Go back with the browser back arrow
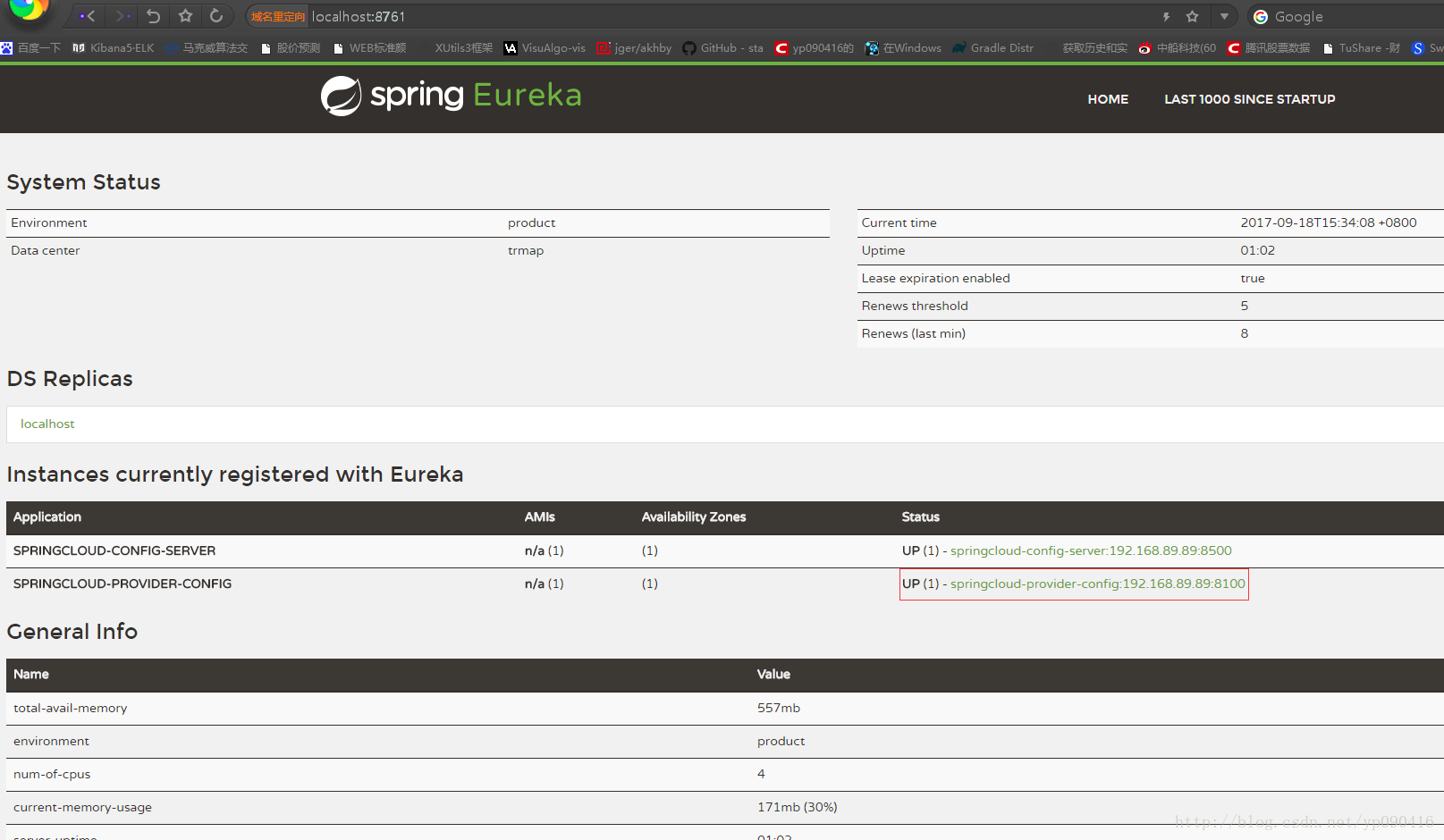This screenshot has height=840, width=1444. tap(88, 16)
